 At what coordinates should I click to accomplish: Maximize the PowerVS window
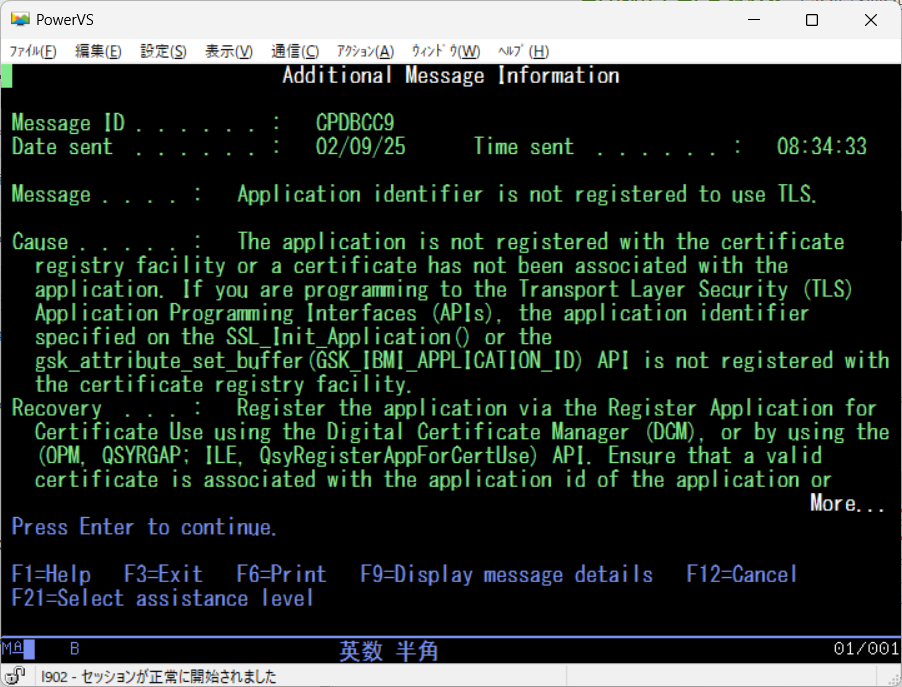point(812,20)
